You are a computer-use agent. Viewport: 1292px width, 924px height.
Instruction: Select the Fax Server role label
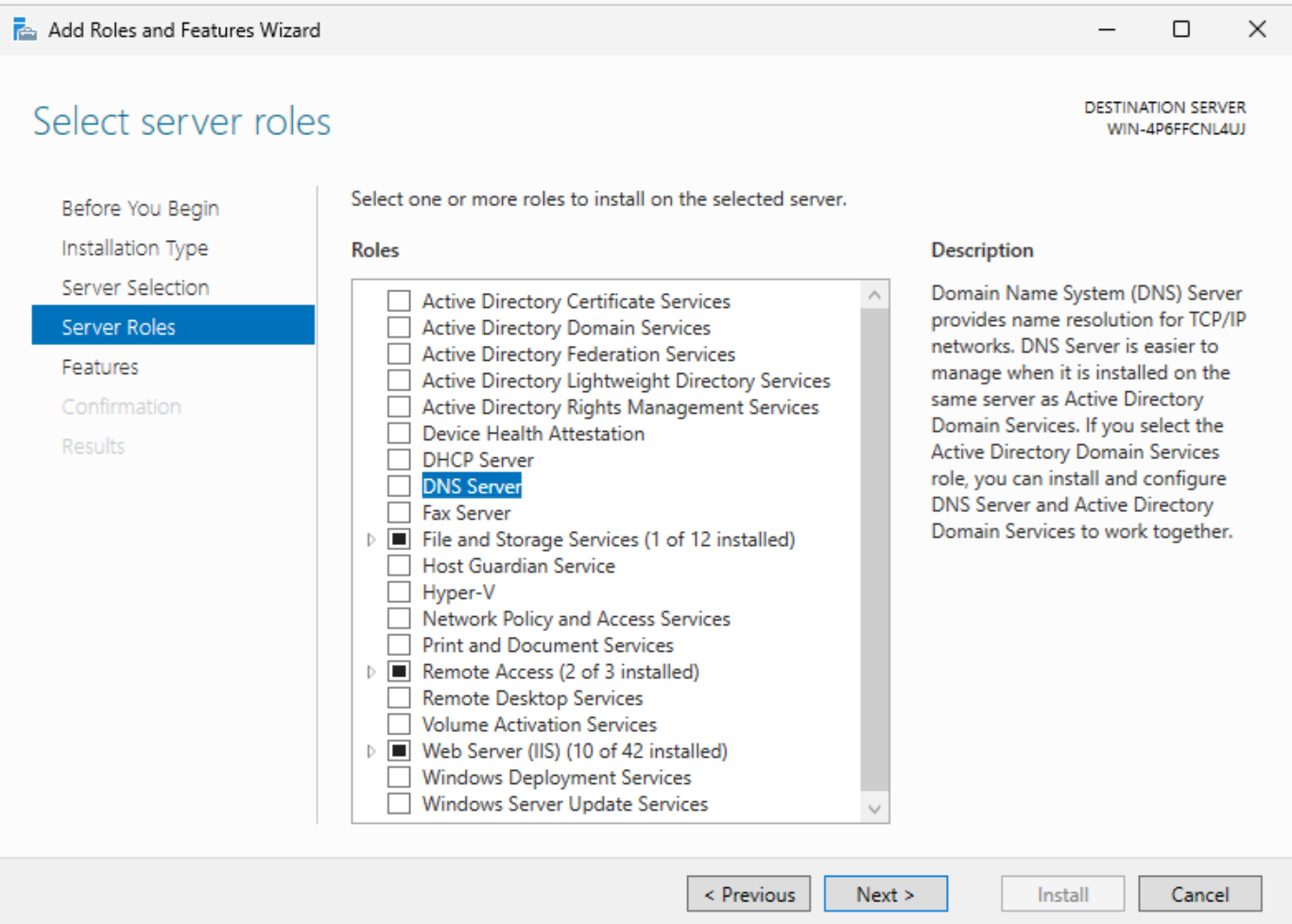tap(466, 513)
